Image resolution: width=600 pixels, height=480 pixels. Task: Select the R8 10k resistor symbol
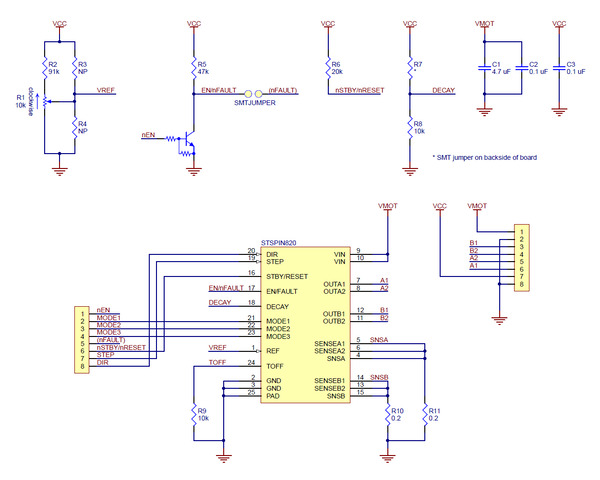point(410,128)
